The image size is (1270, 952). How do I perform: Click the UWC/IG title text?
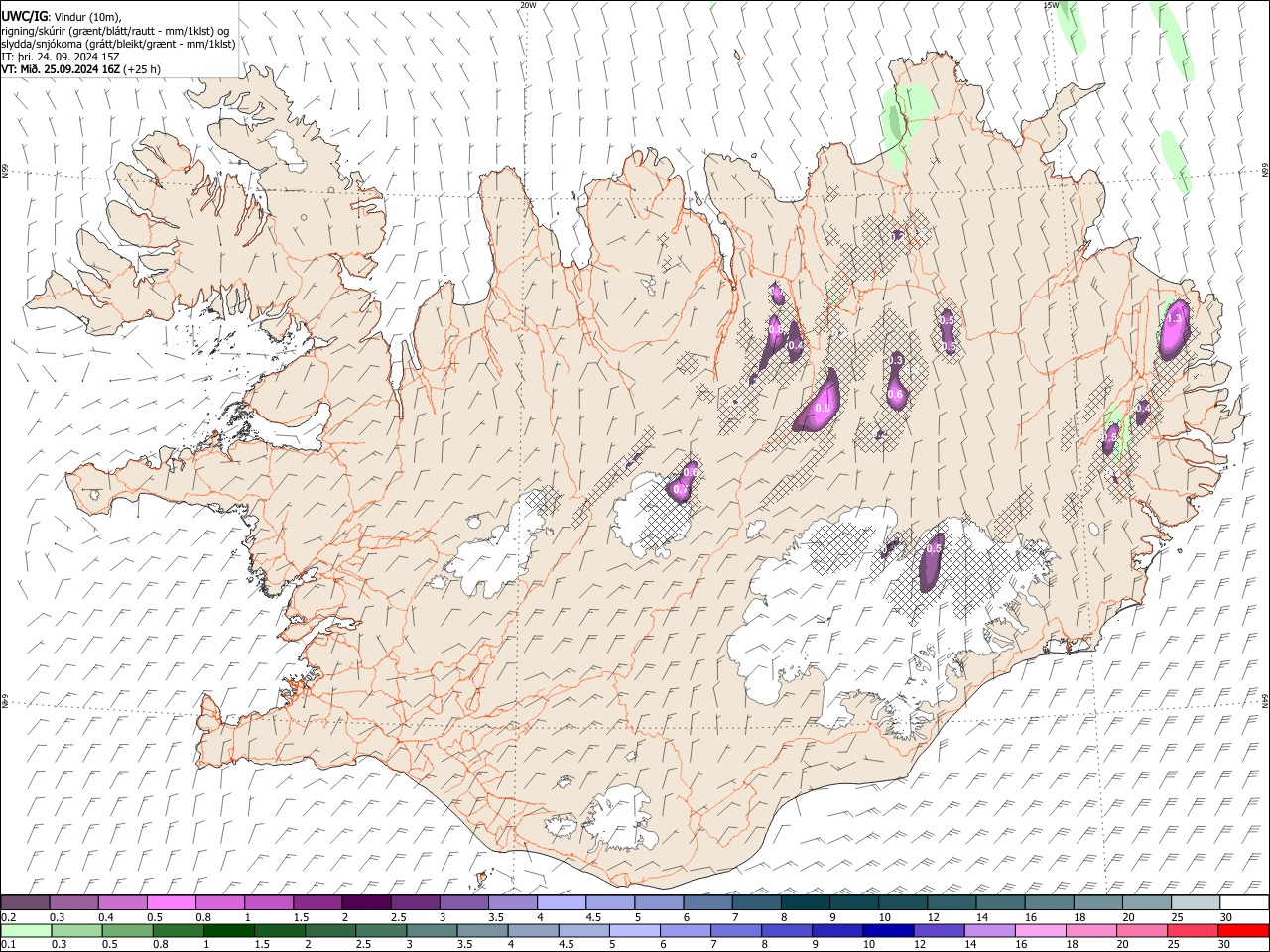[24, 17]
